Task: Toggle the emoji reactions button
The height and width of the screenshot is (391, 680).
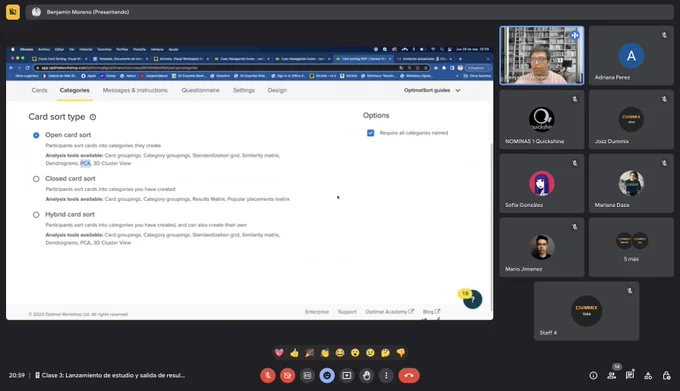Action: 327,375
